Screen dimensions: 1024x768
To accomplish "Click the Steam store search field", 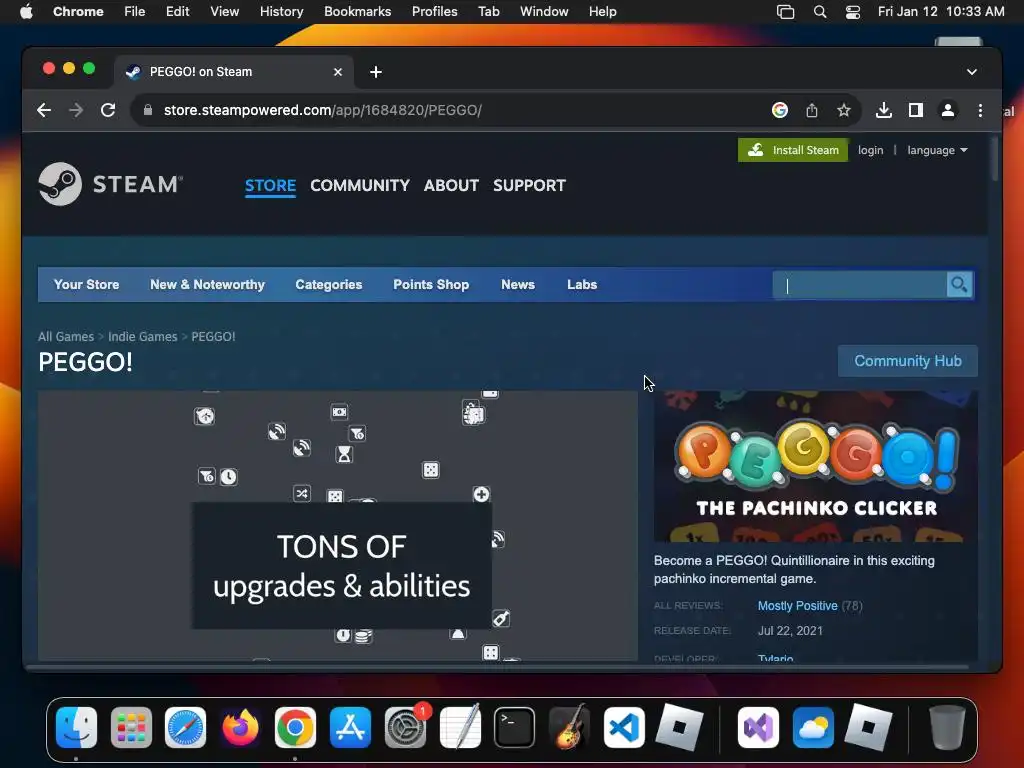I will tap(859, 285).
